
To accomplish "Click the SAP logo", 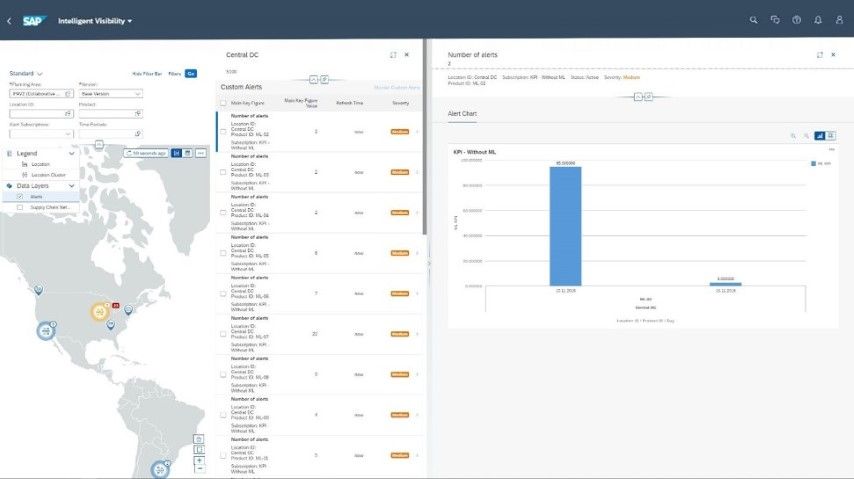I will point(34,21).
